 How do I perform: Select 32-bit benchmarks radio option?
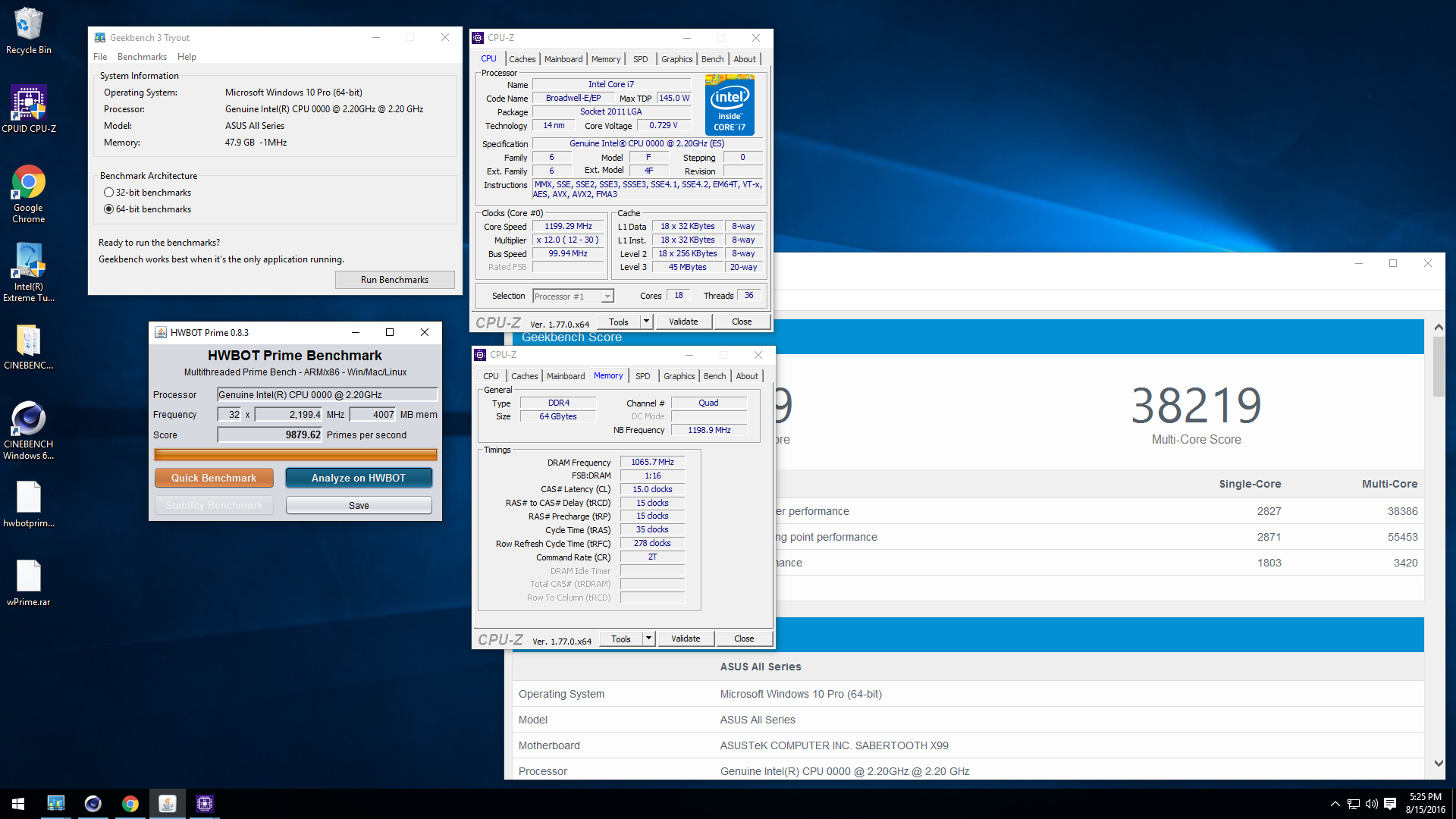click(108, 193)
